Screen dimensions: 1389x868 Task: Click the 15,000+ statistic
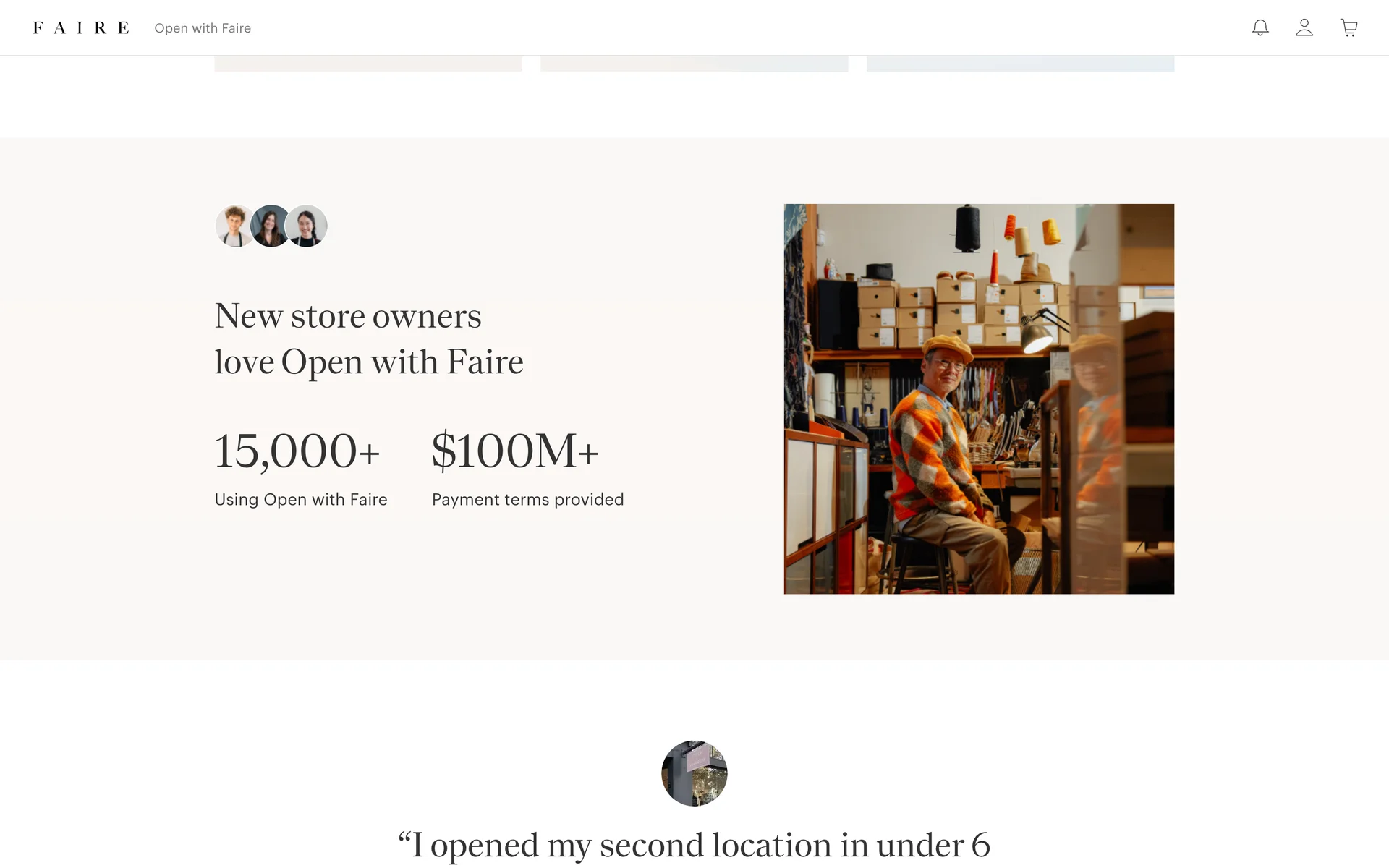click(297, 451)
